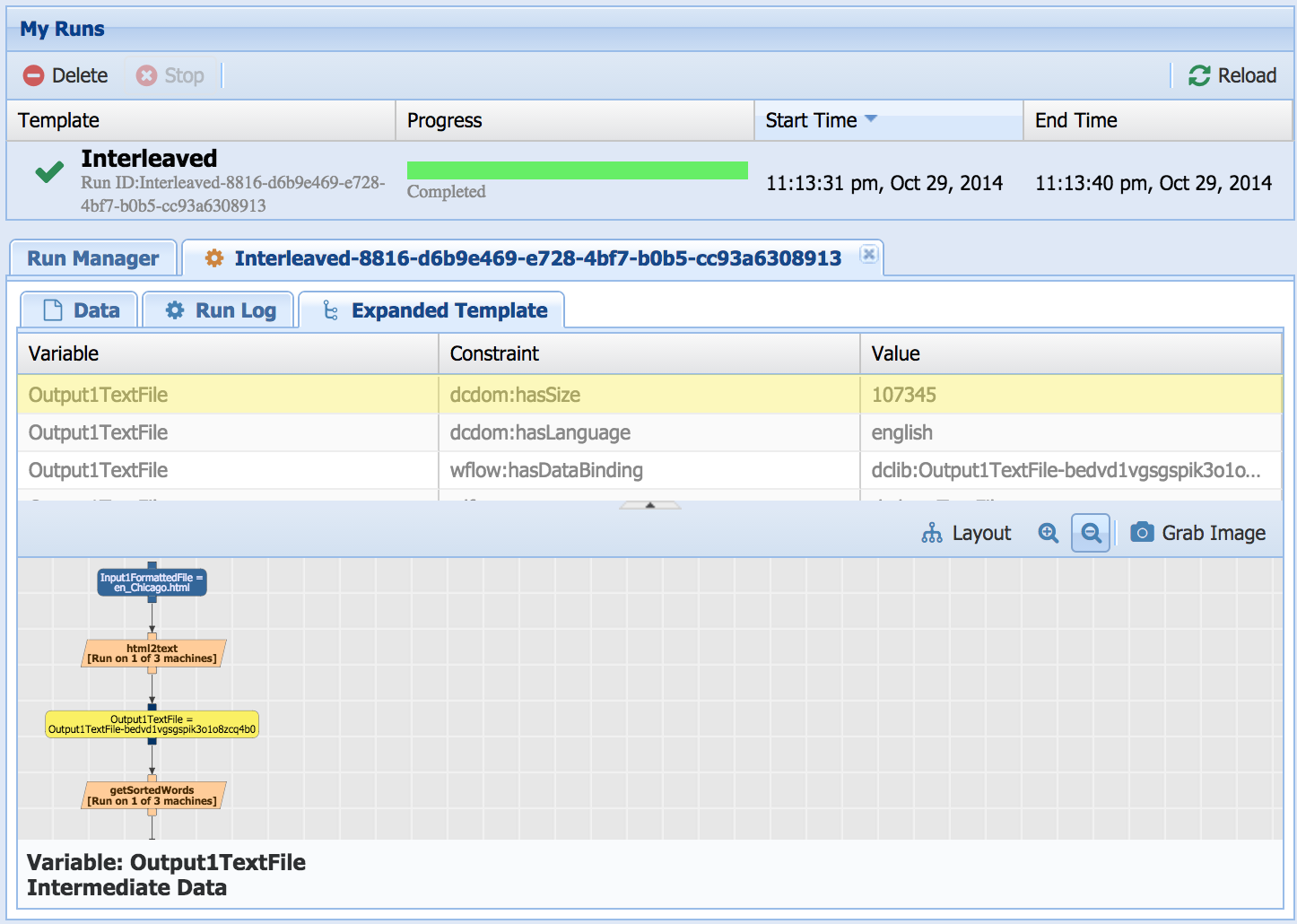Viewport: 1297px width, 924px height.
Task: Select the dcdom:hasLanguage constraint row
Action: click(540, 433)
